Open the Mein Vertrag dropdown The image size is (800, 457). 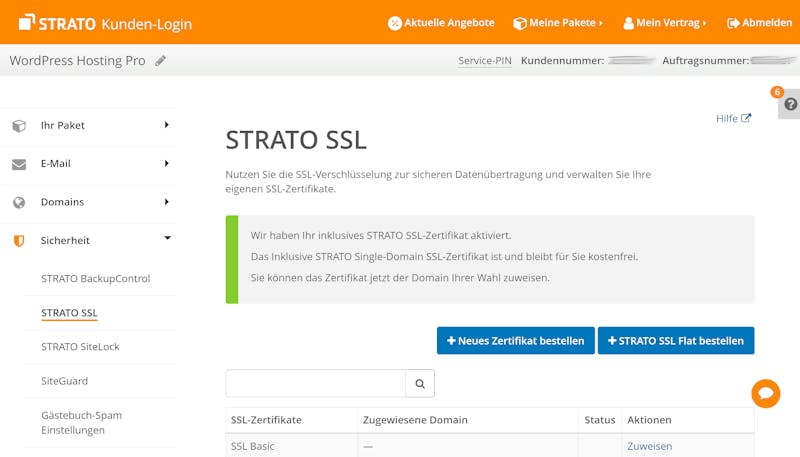[x=665, y=23]
